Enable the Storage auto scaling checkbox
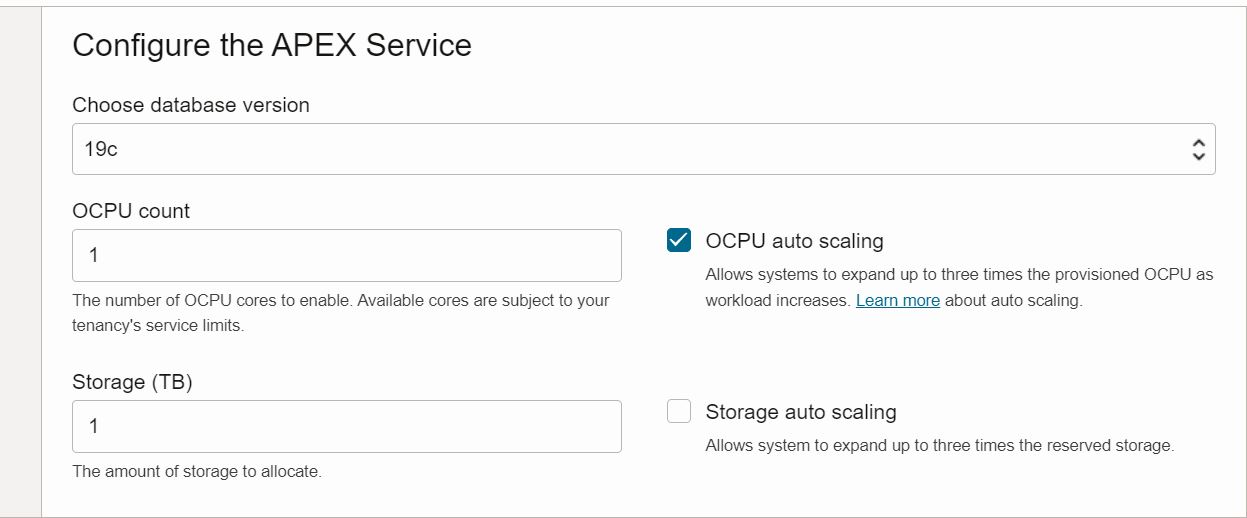The height and width of the screenshot is (518, 1247). pos(679,412)
